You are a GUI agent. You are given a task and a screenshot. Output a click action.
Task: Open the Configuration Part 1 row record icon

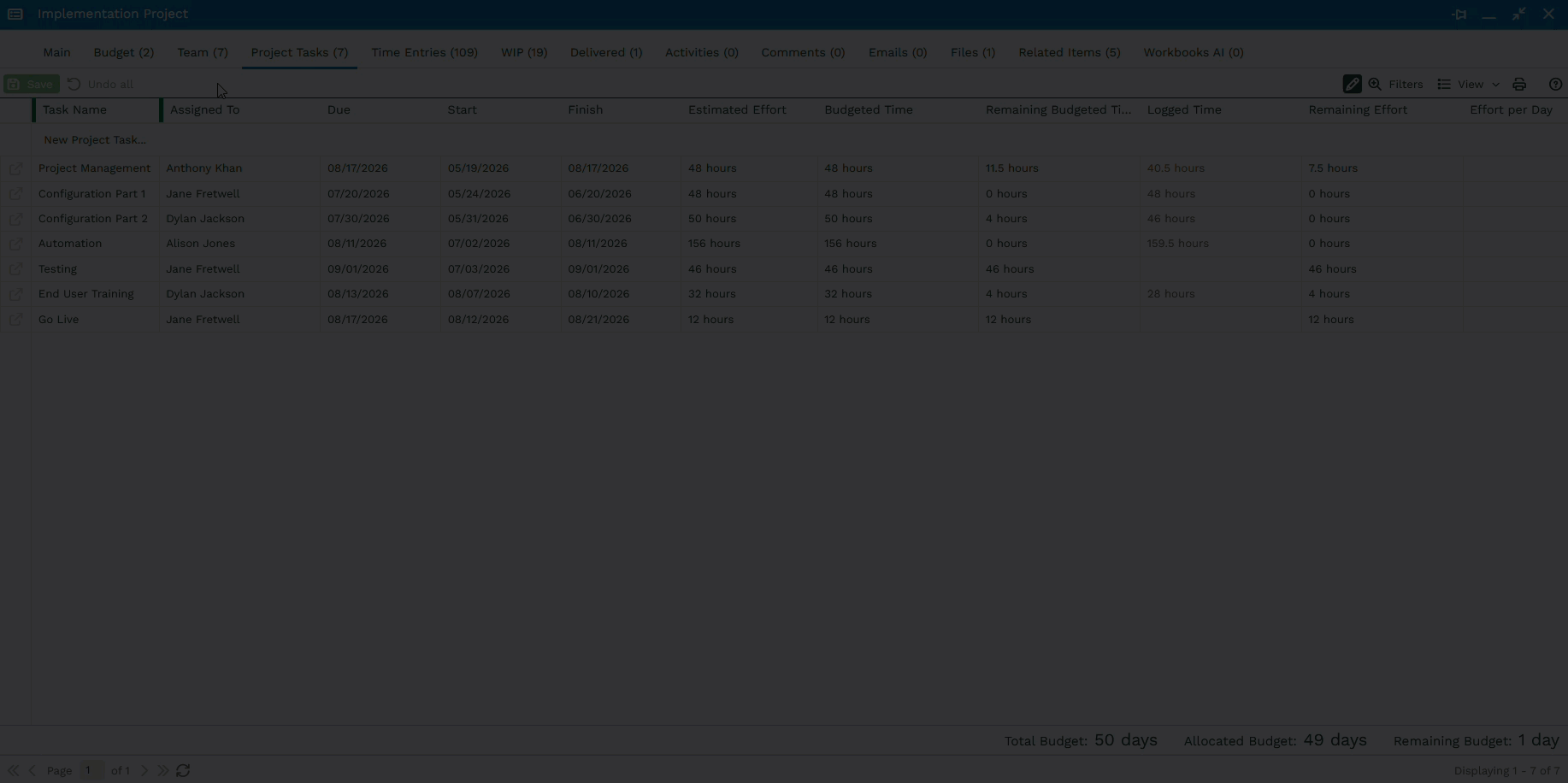coord(15,194)
